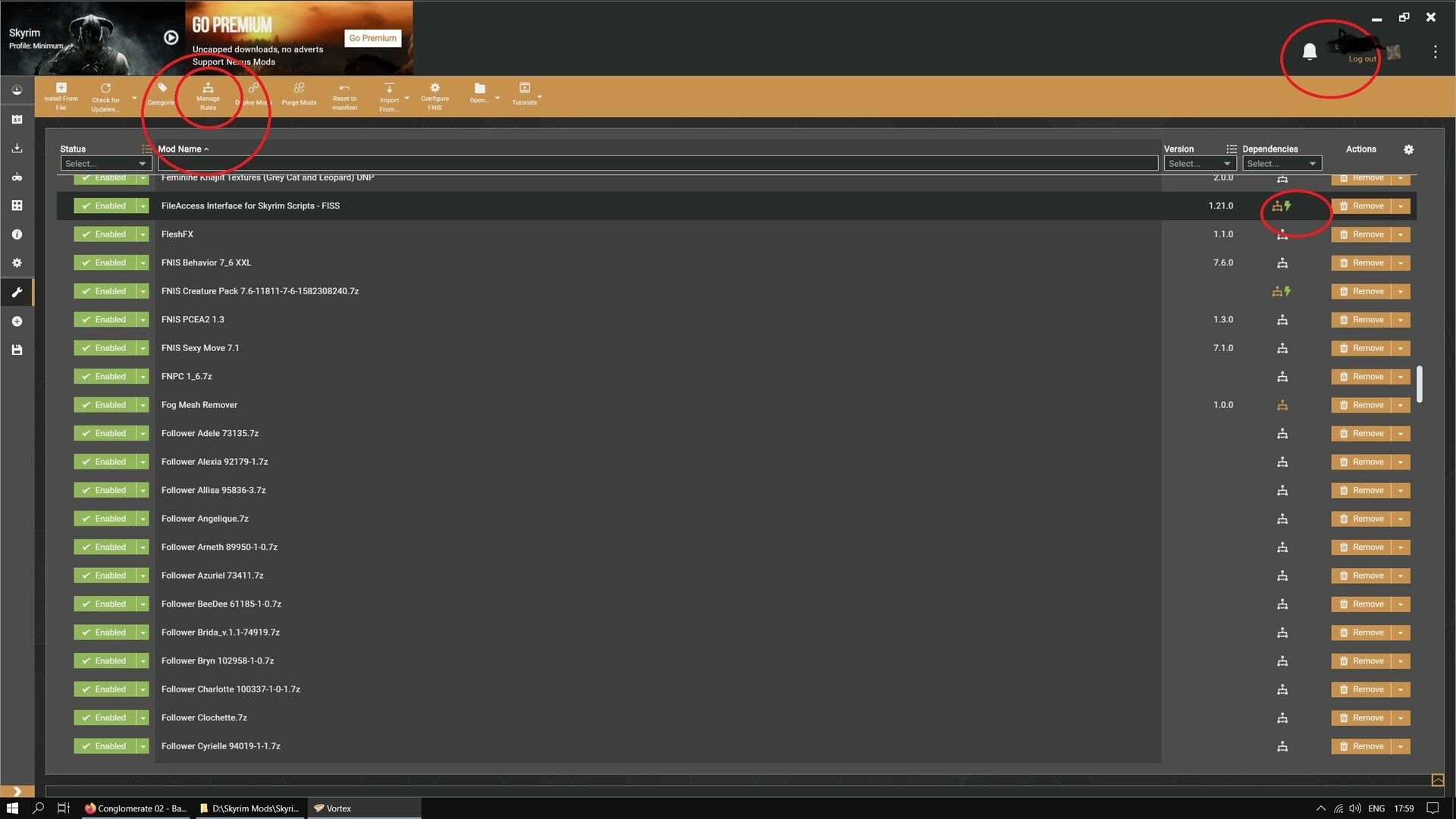Screen dimensions: 1456x819
Task: Sort by Mod Name column header
Action: pos(183,149)
